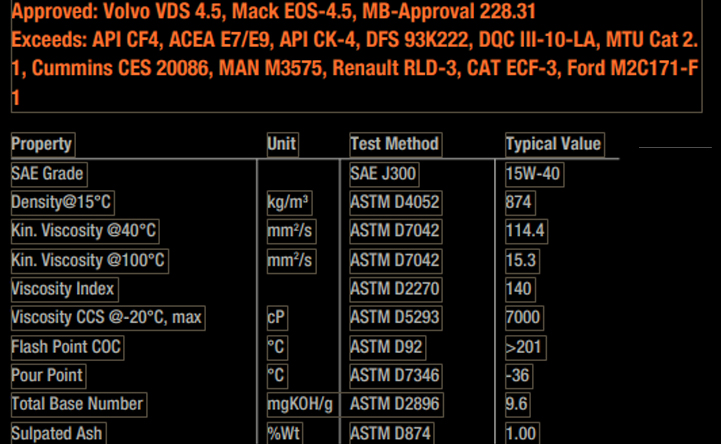721x444 pixels.
Task: Click the 'ASTM D5293' test method cell
Action: coord(395,318)
